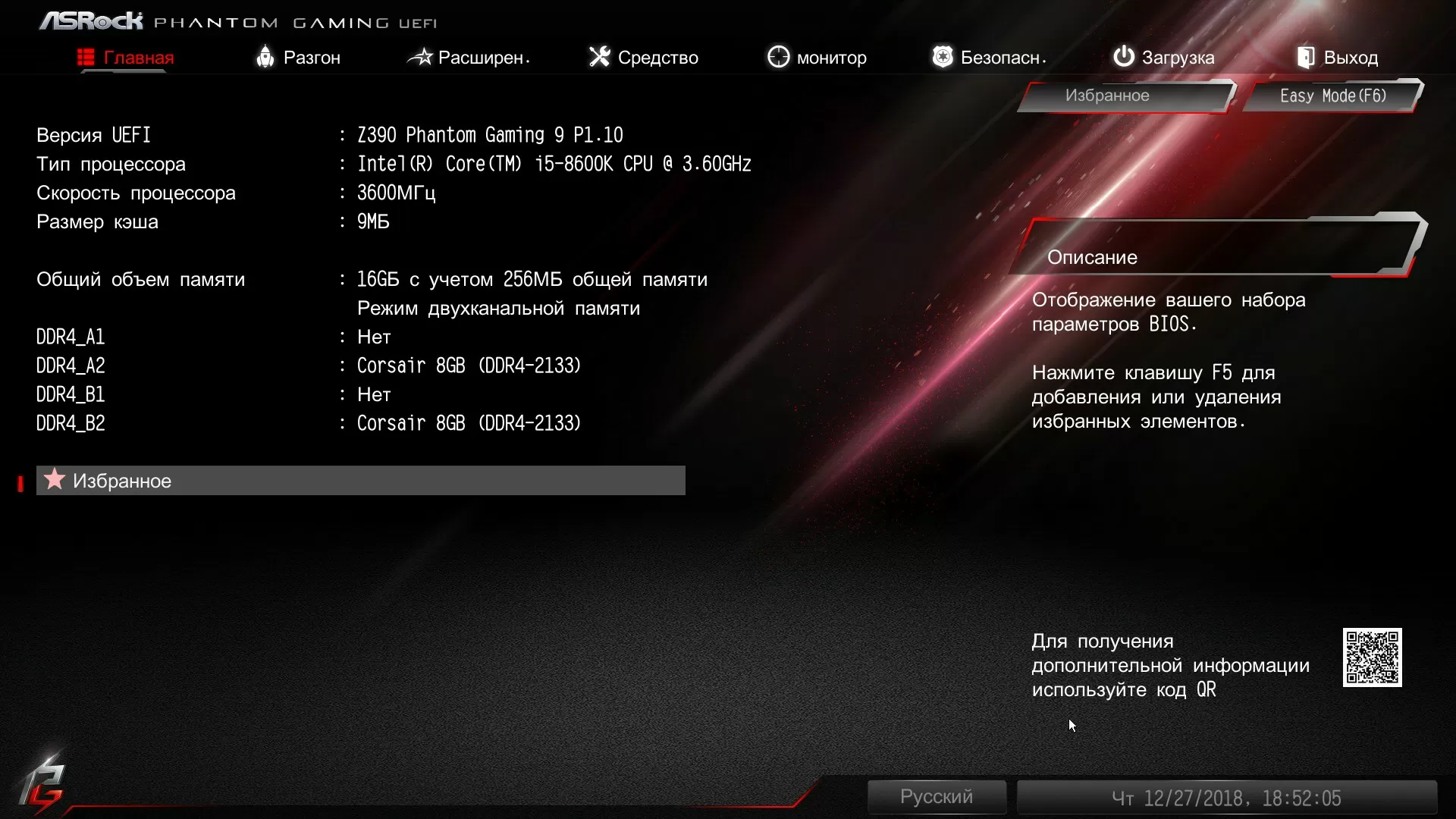Click DDR4_A2 slot label
Screen dimensions: 1456x819
(71, 366)
